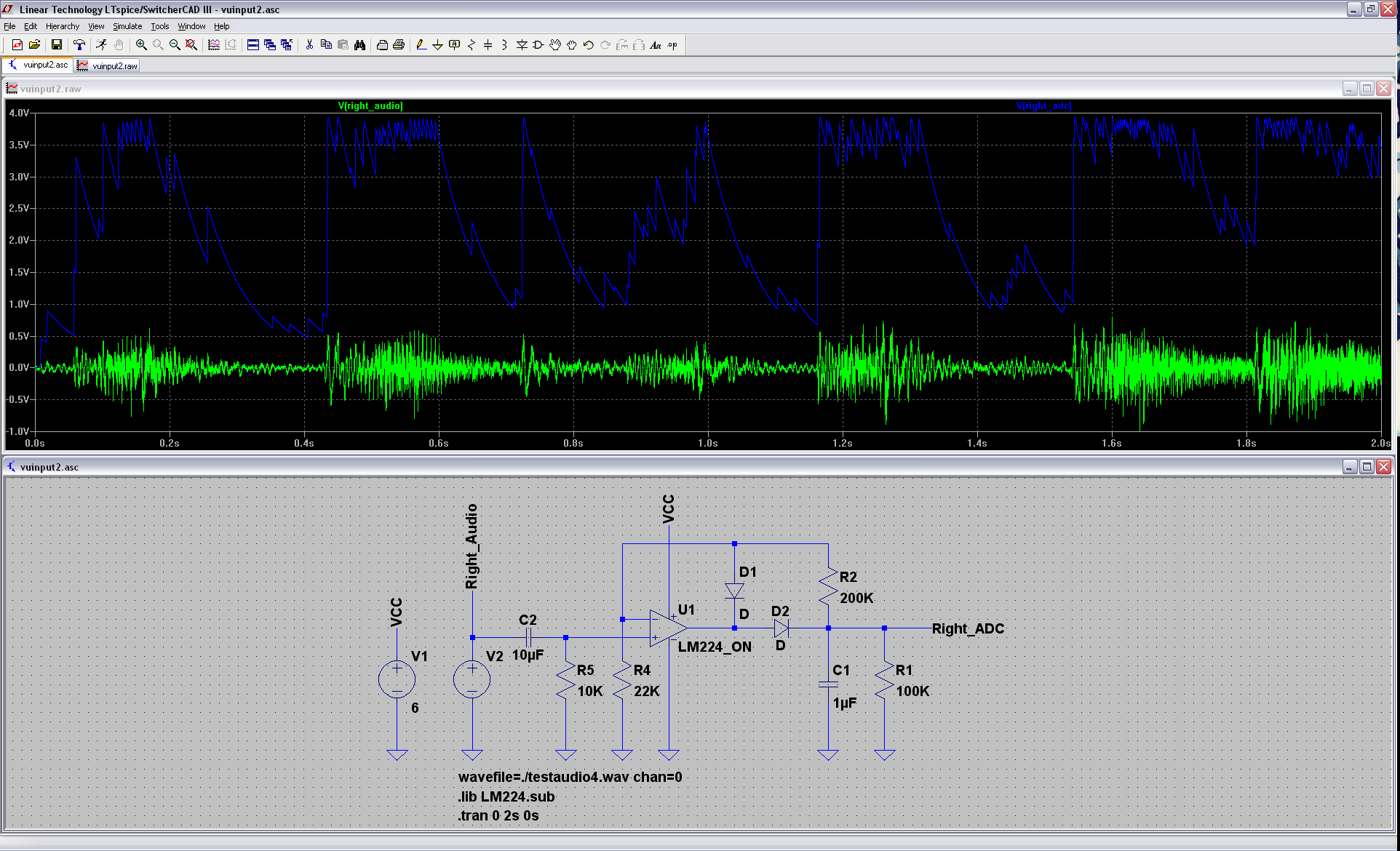Open the Hierarchy menu
The width and height of the screenshot is (1400, 851).
[63, 26]
